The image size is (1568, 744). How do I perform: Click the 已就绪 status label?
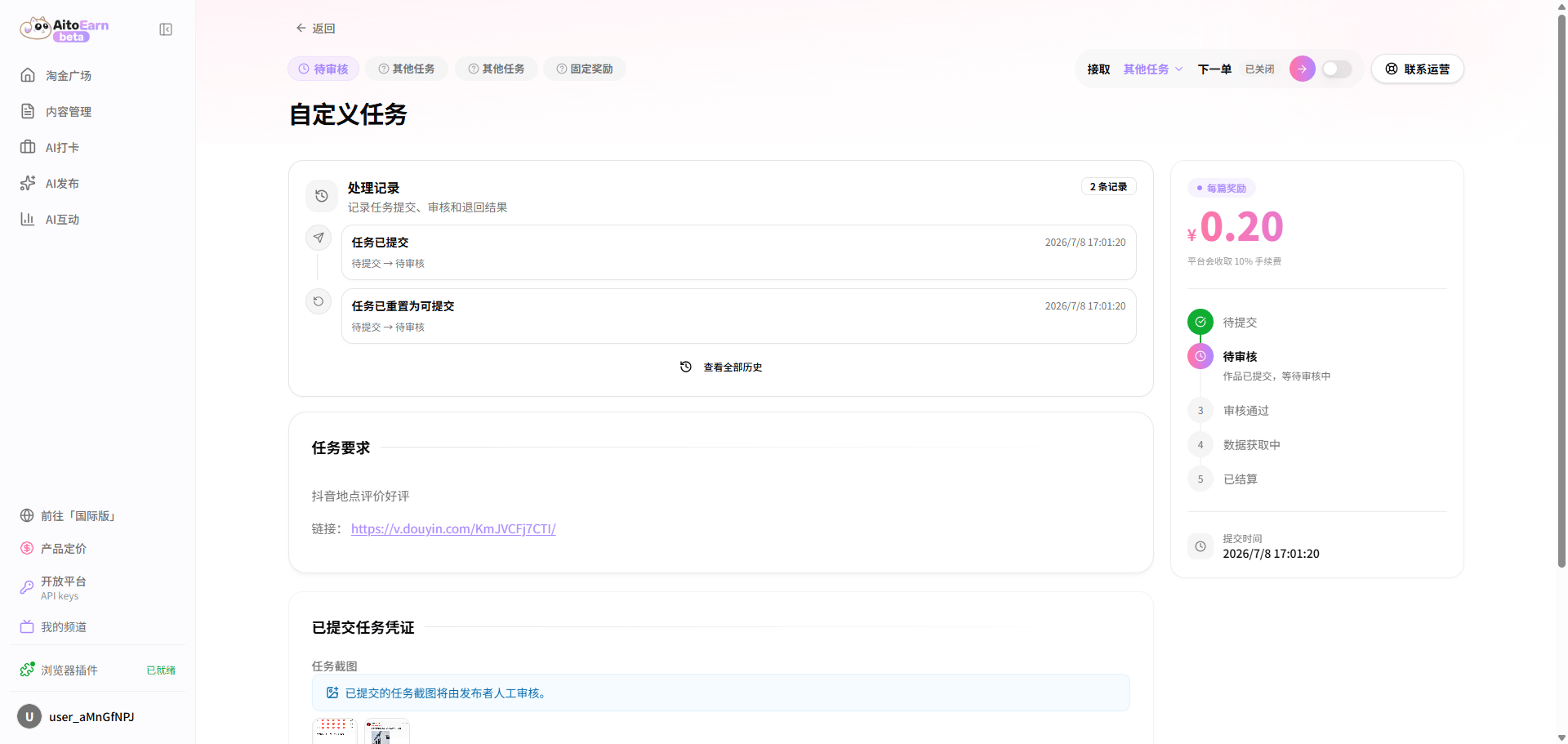click(161, 670)
